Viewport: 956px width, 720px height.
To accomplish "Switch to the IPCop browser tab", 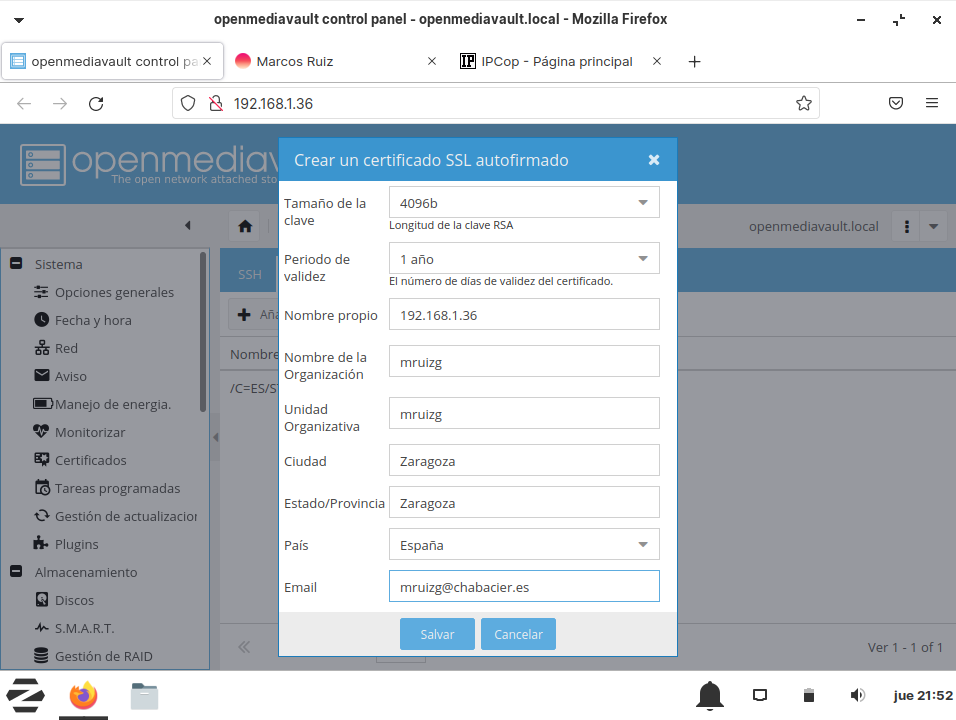I will [556, 61].
